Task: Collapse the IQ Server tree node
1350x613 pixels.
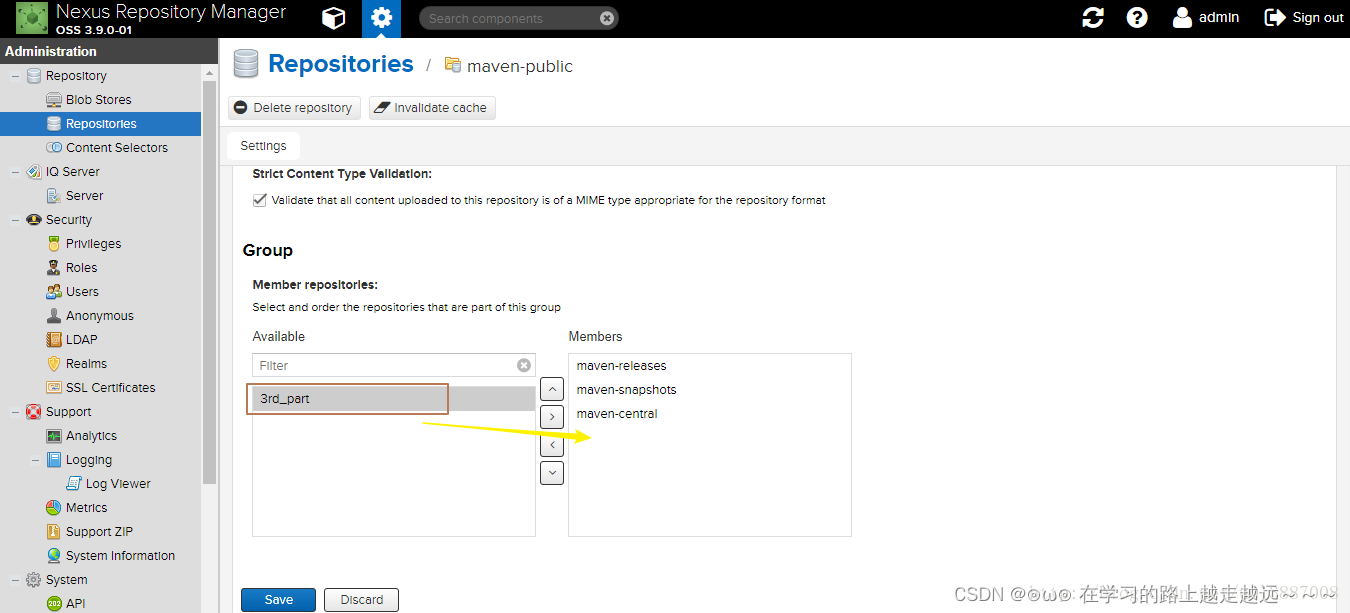Action: pyautogui.click(x=15, y=172)
